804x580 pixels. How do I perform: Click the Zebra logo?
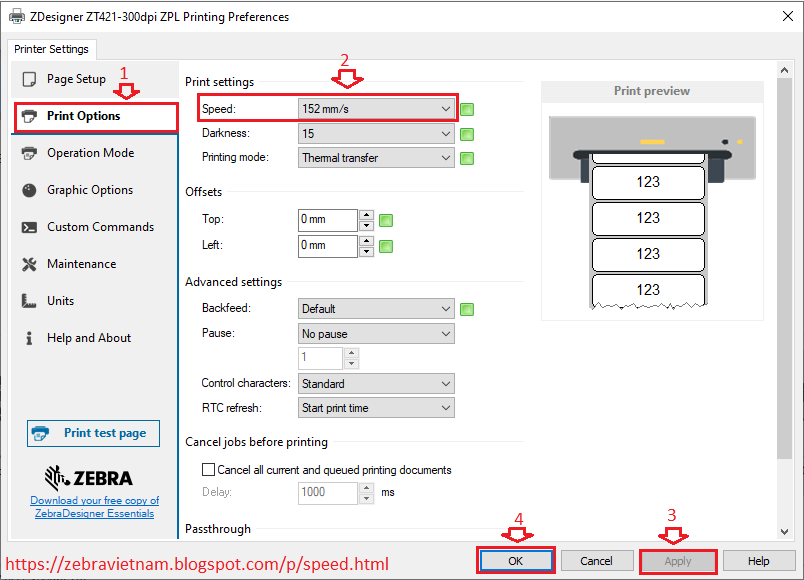89,478
